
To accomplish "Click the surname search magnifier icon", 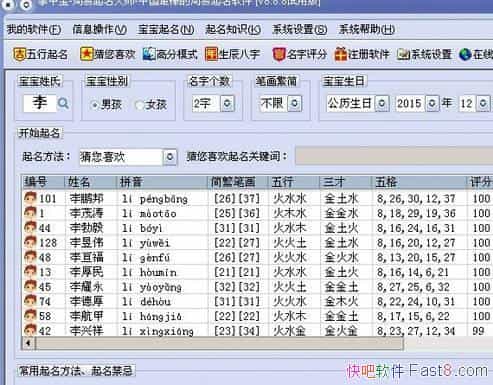I will [x=63, y=103].
